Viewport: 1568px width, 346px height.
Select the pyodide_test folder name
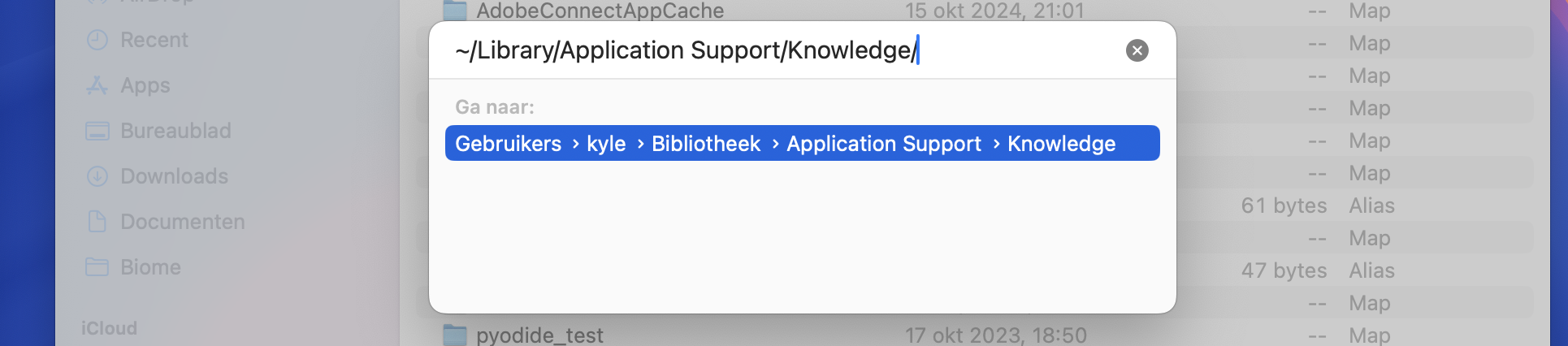point(539,335)
